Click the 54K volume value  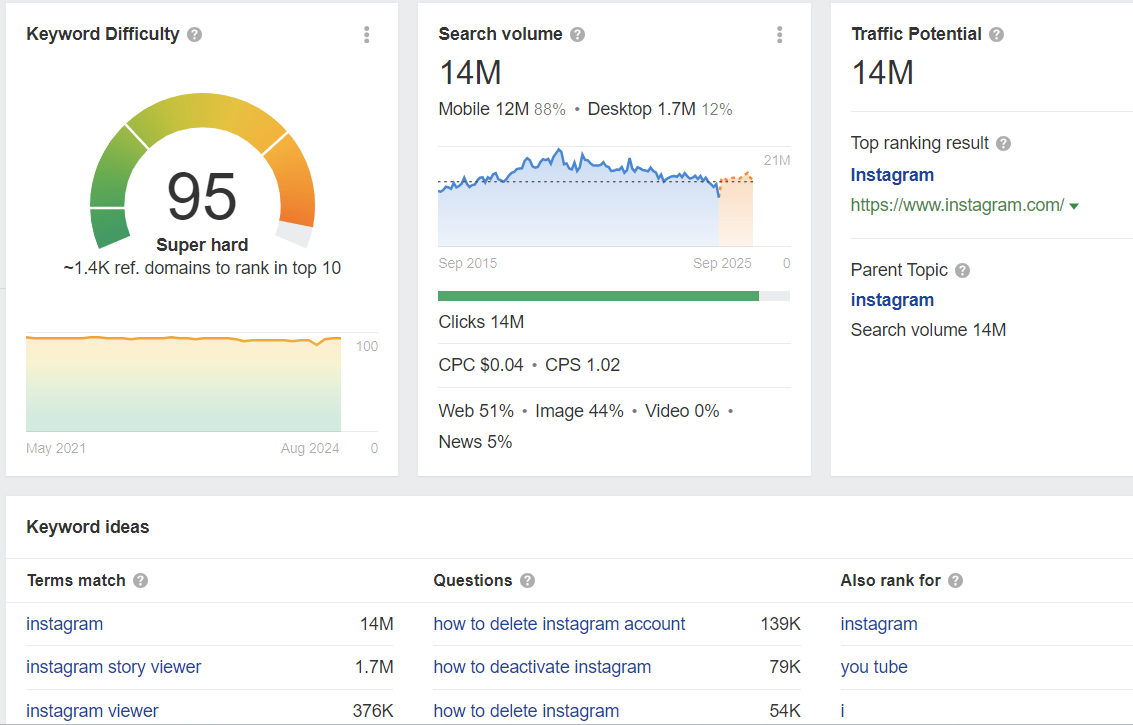(x=785, y=711)
